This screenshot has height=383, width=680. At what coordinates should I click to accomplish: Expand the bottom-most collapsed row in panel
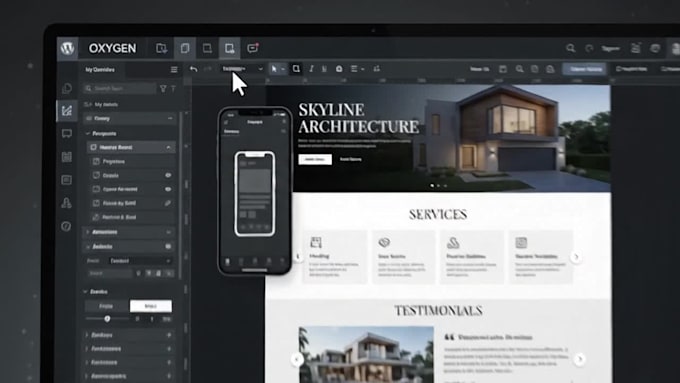128,376
